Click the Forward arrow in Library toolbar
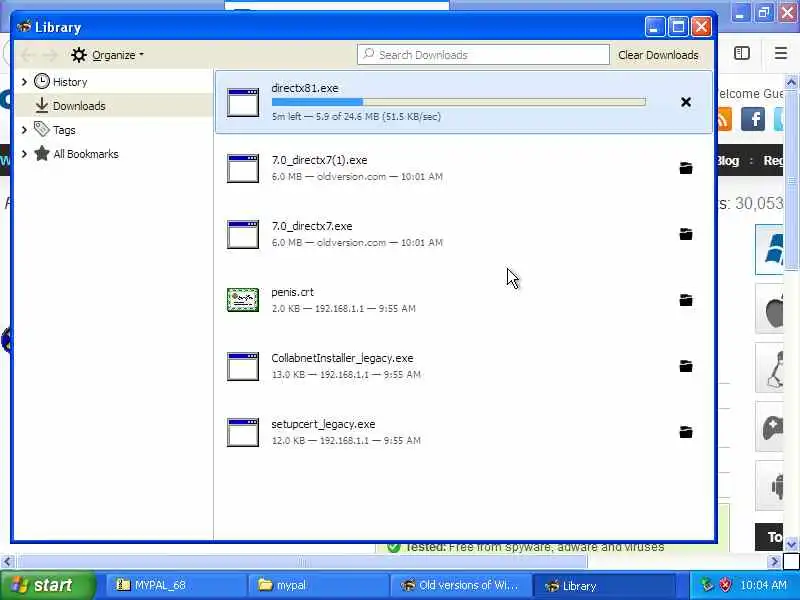The width and height of the screenshot is (800, 600). click(50, 55)
